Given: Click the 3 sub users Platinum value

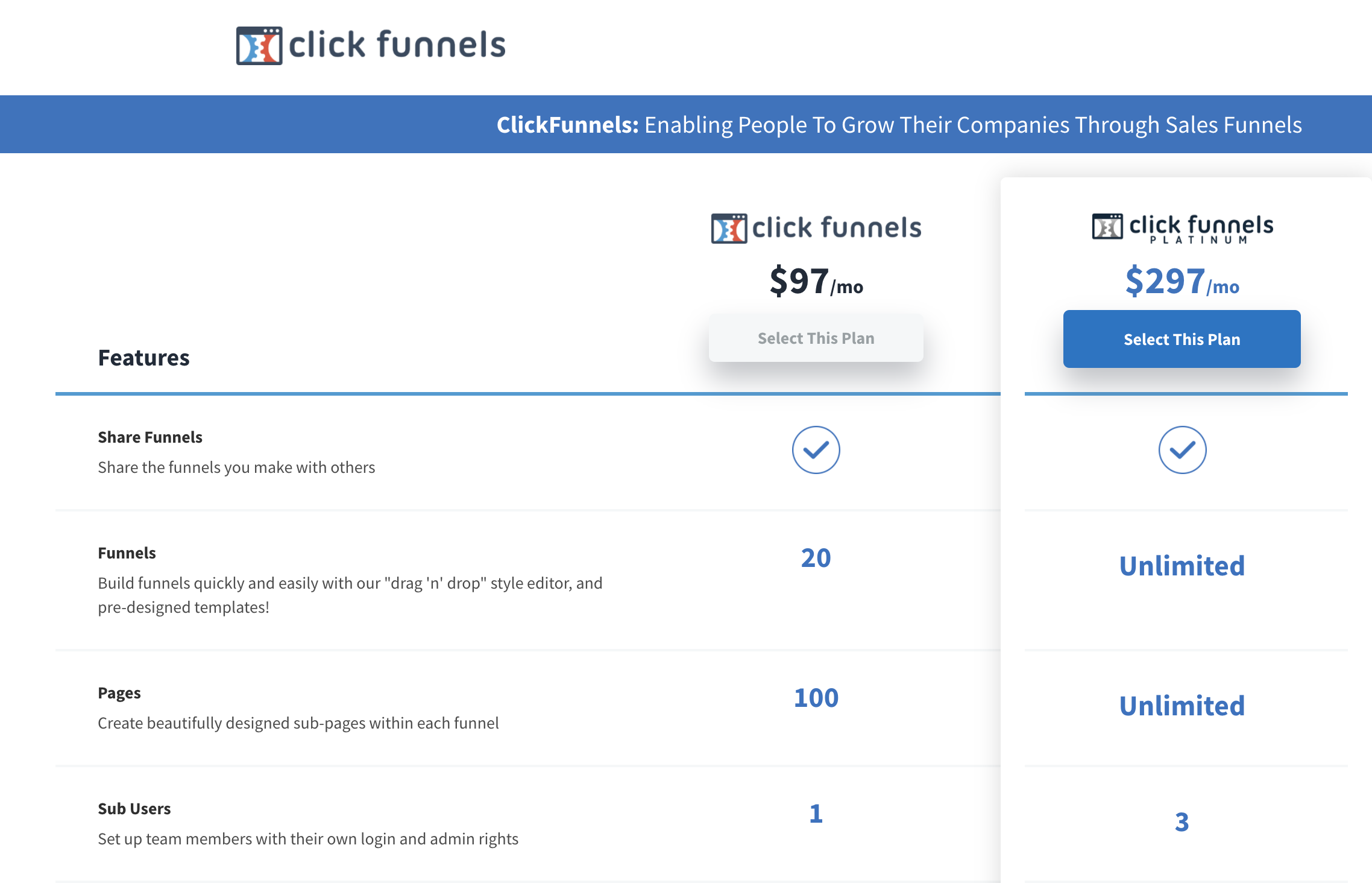Looking at the screenshot, I should (x=1182, y=822).
